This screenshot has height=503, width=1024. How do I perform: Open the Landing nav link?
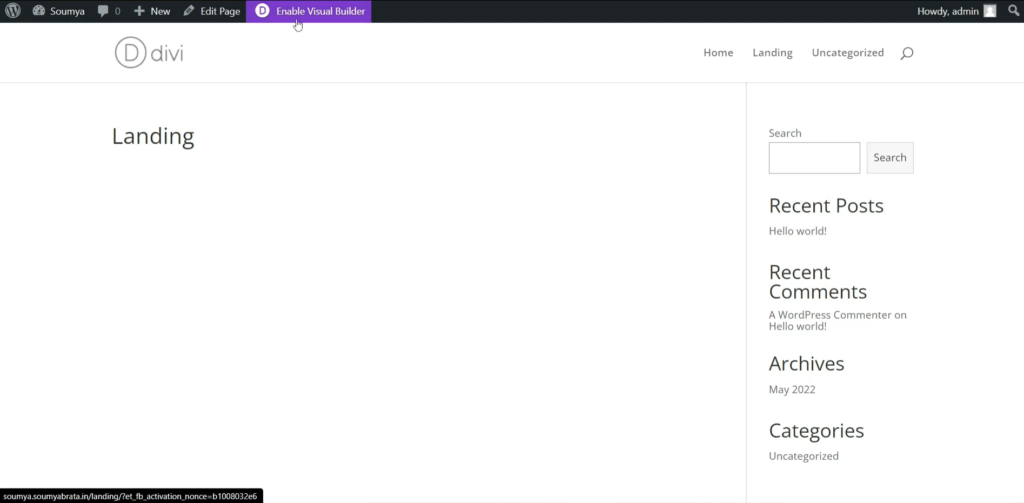pos(773,53)
